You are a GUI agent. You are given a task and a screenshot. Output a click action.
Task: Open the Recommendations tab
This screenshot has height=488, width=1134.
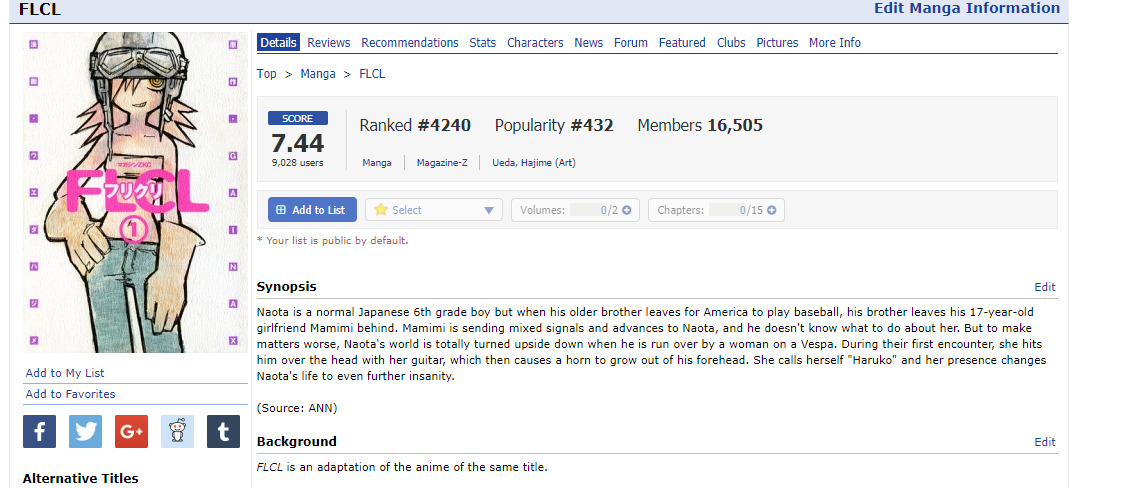410,43
